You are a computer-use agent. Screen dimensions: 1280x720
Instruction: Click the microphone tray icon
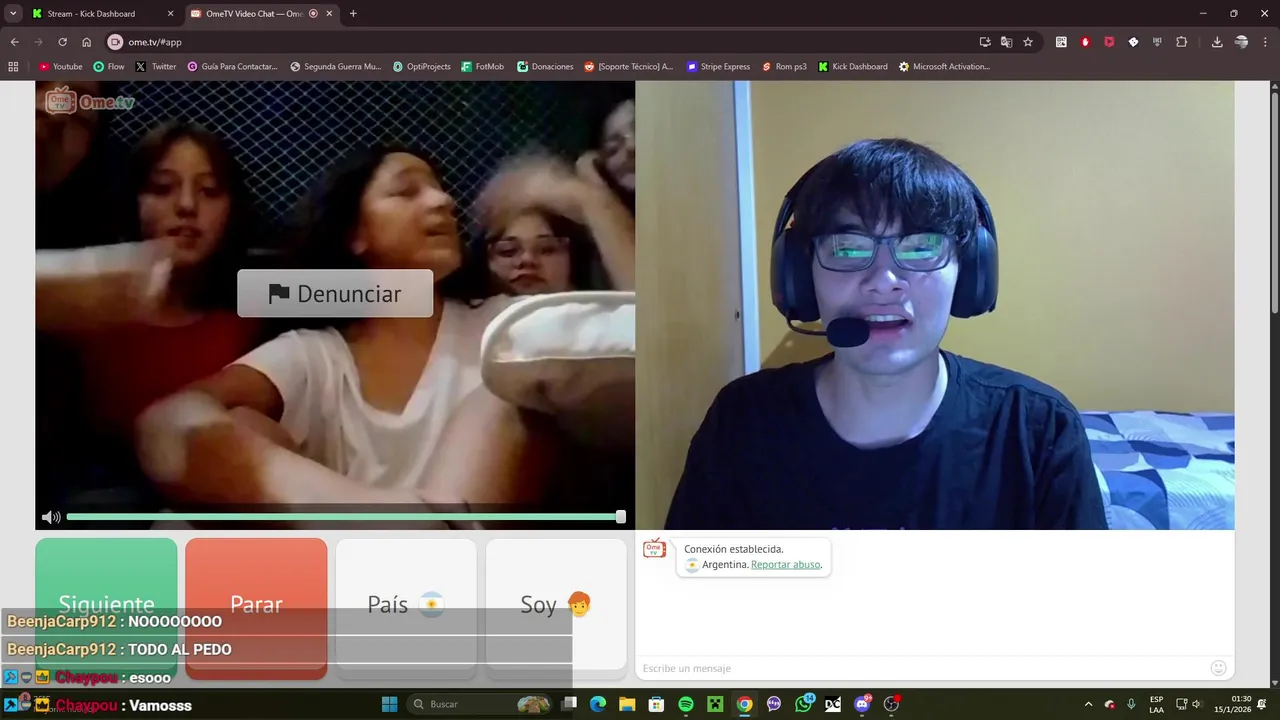point(1131,704)
